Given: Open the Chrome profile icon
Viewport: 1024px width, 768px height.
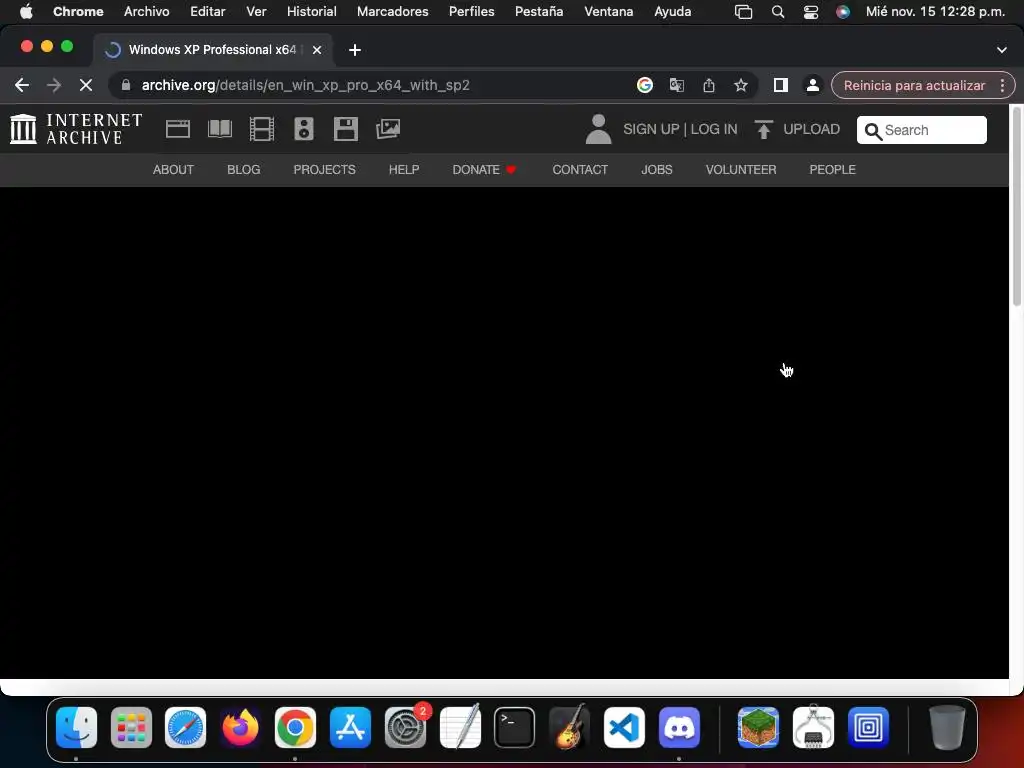Looking at the screenshot, I should click(x=812, y=85).
